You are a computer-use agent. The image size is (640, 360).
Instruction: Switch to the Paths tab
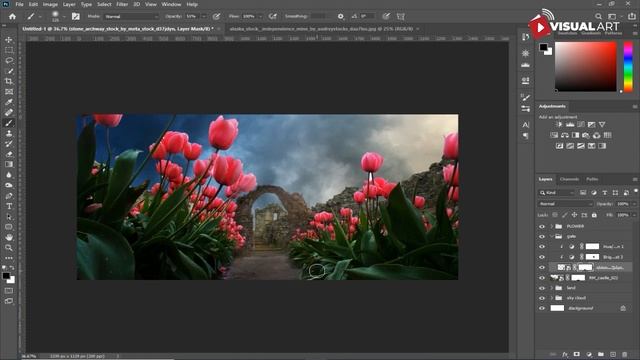592,179
